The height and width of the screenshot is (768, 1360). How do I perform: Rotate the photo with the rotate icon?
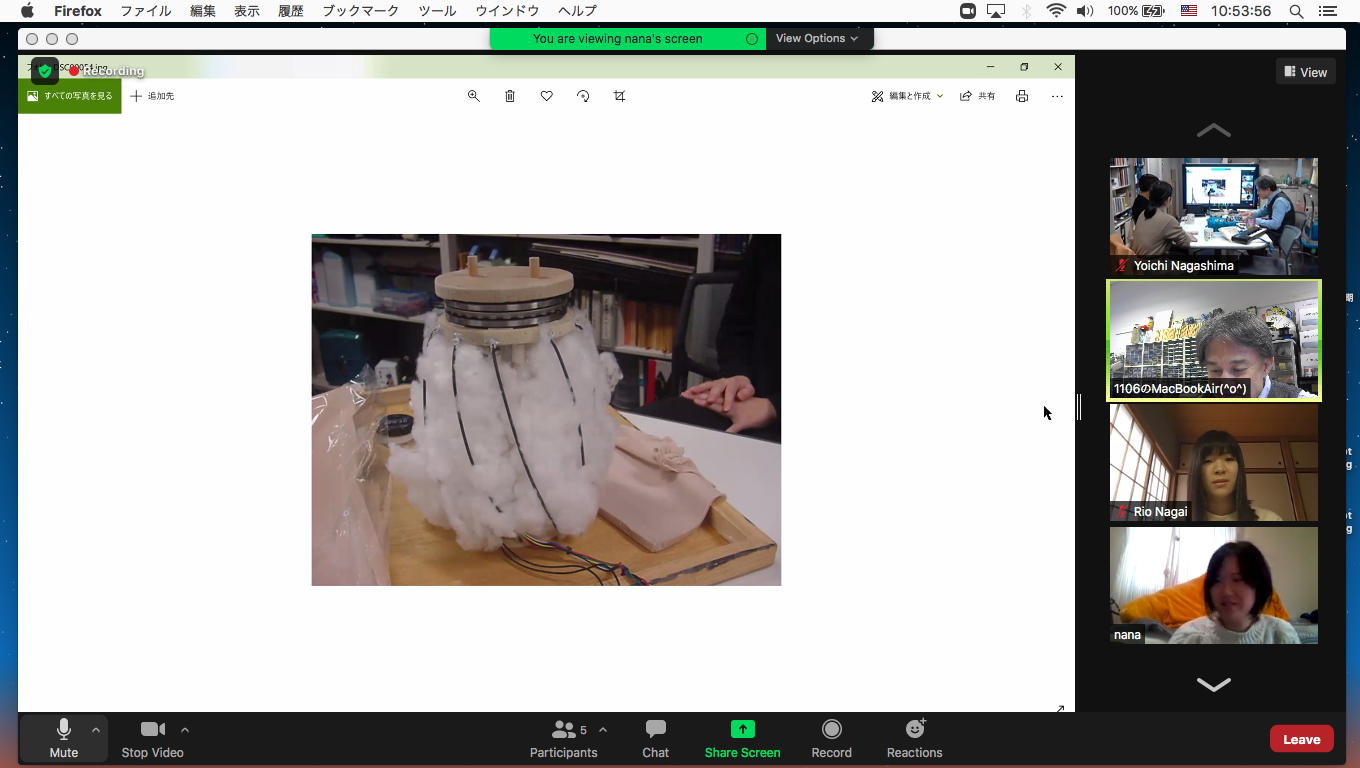583,96
